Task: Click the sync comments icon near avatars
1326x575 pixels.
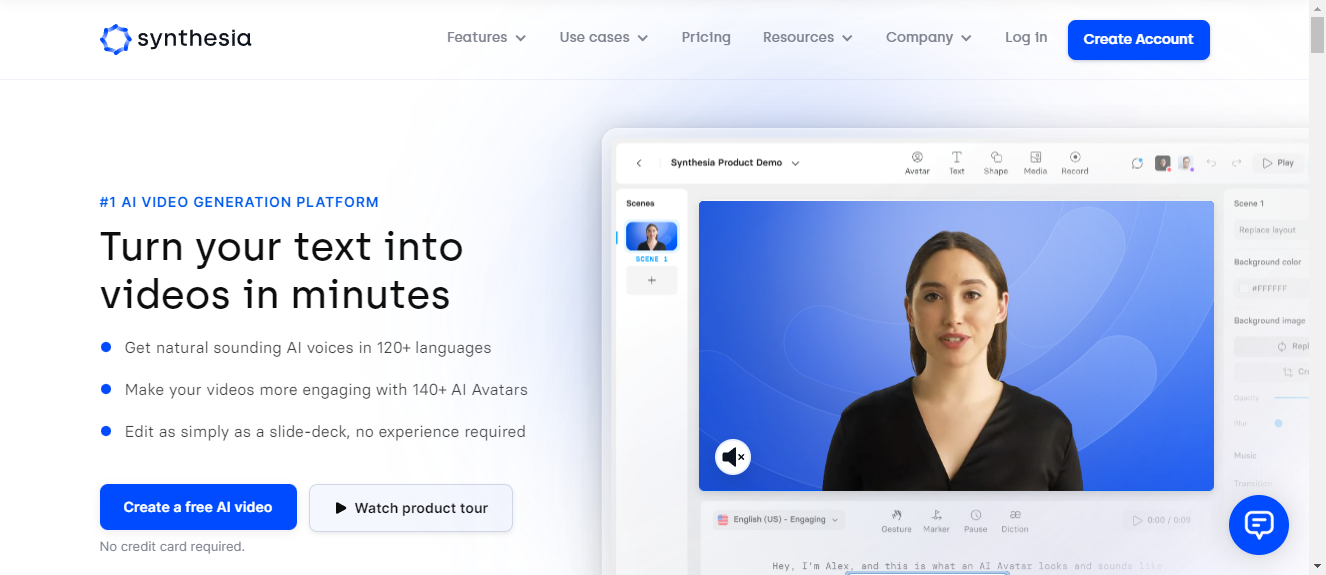Action: click(1137, 163)
